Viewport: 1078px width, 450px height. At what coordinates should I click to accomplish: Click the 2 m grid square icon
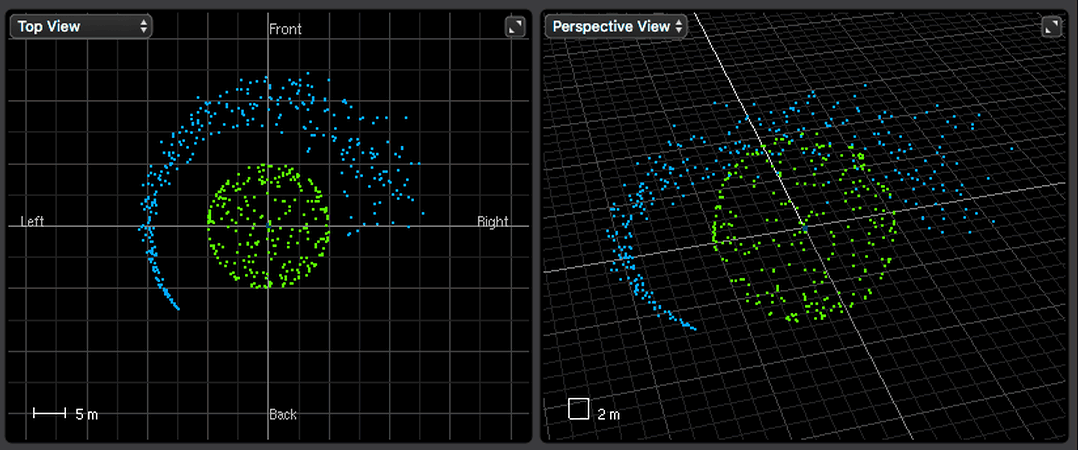click(x=579, y=409)
